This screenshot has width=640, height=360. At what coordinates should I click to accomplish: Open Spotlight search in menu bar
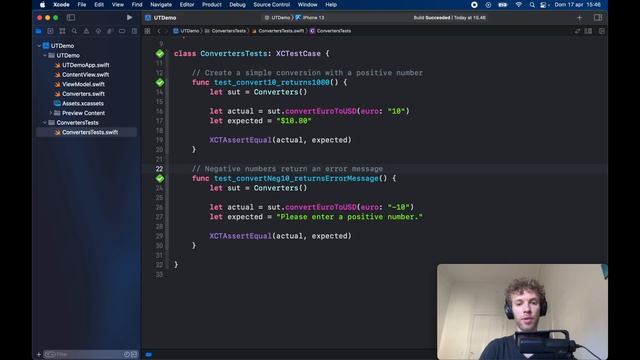coord(532,5)
